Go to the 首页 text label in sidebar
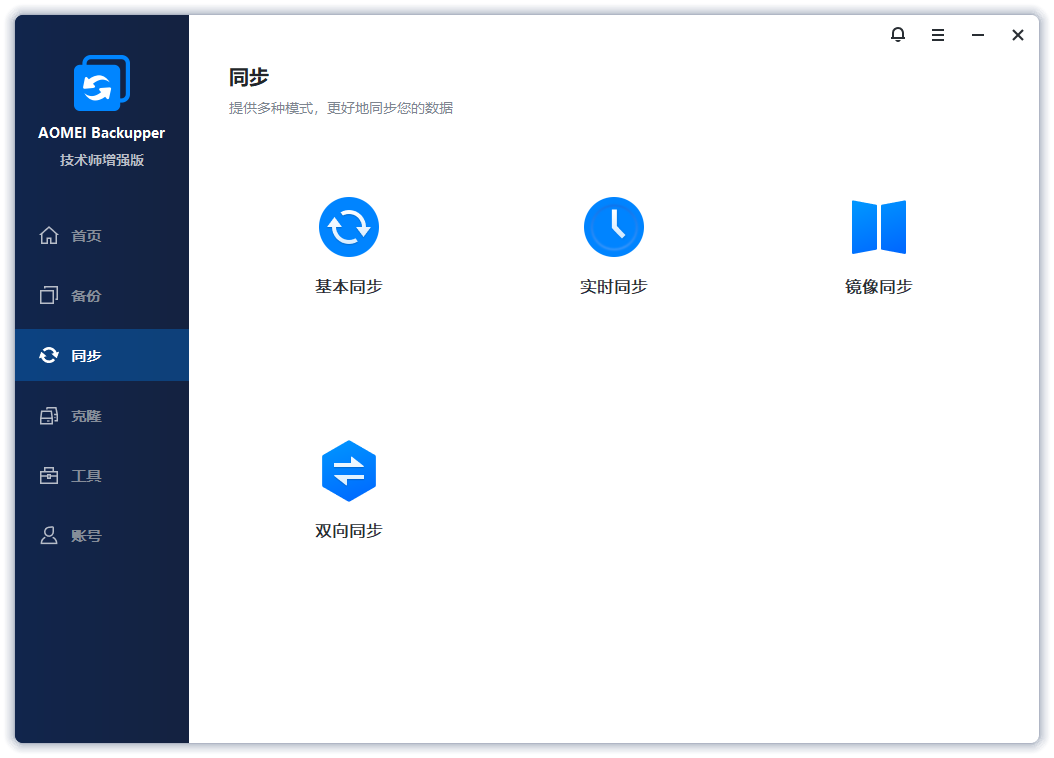This screenshot has height=758, width=1054. pyautogui.click(x=86, y=236)
